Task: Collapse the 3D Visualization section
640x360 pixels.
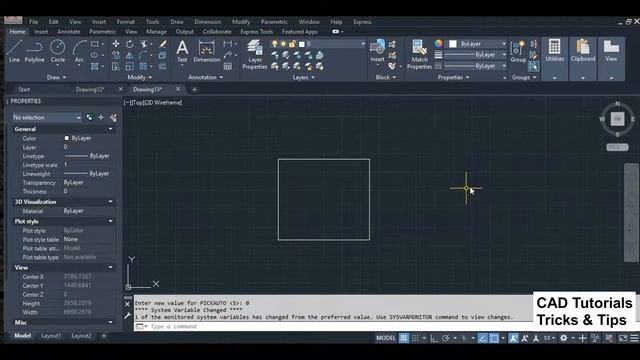Action: coord(110,202)
